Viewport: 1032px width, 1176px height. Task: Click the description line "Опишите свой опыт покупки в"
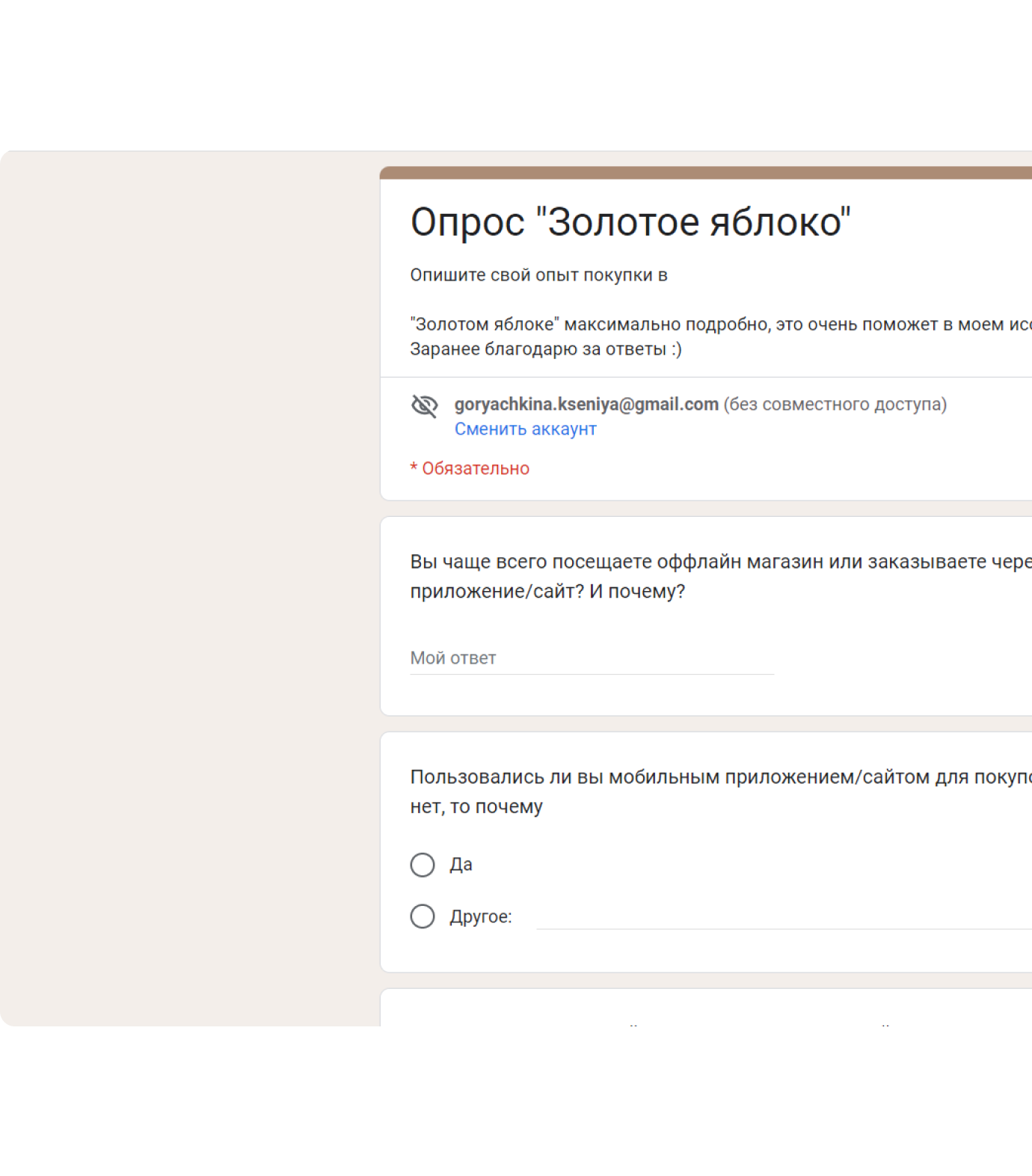(538, 275)
